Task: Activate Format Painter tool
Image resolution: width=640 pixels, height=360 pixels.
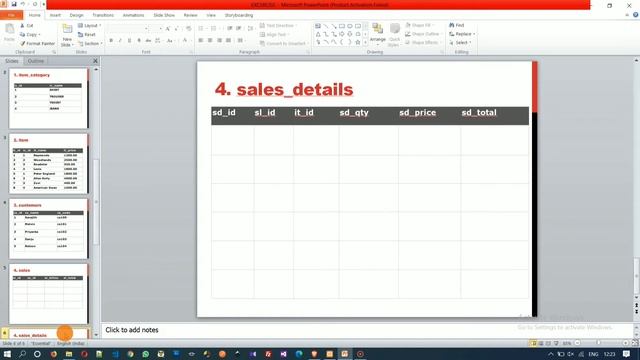Action: [37, 43]
